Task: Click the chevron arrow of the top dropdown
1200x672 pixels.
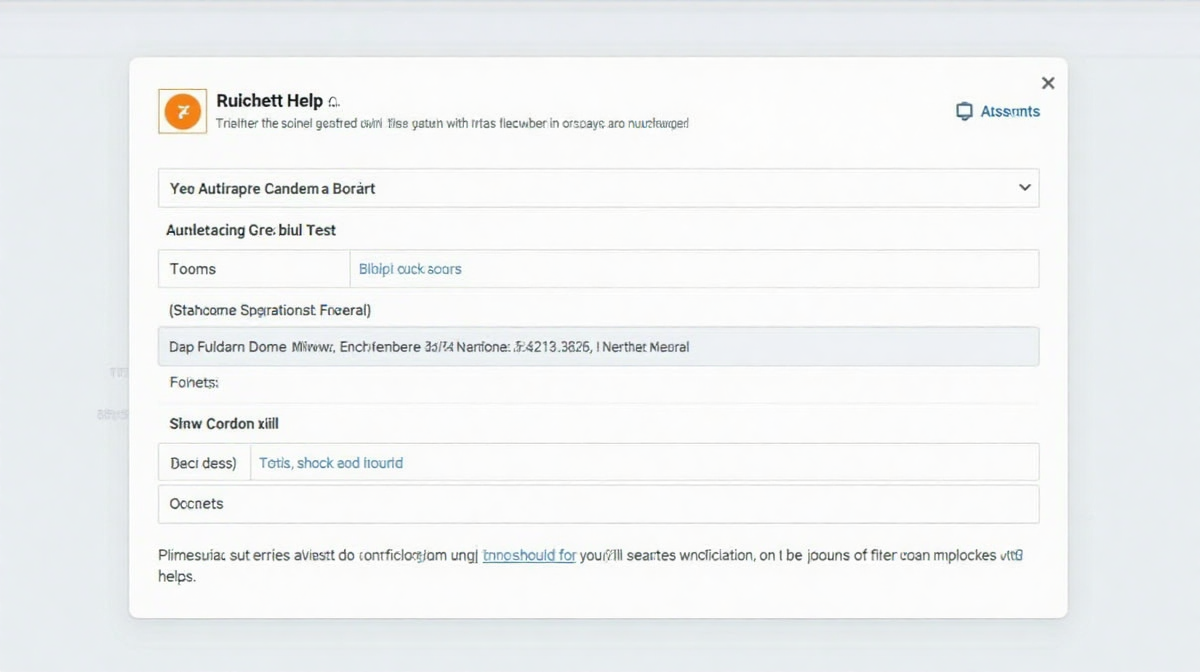Action: click(1024, 188)
